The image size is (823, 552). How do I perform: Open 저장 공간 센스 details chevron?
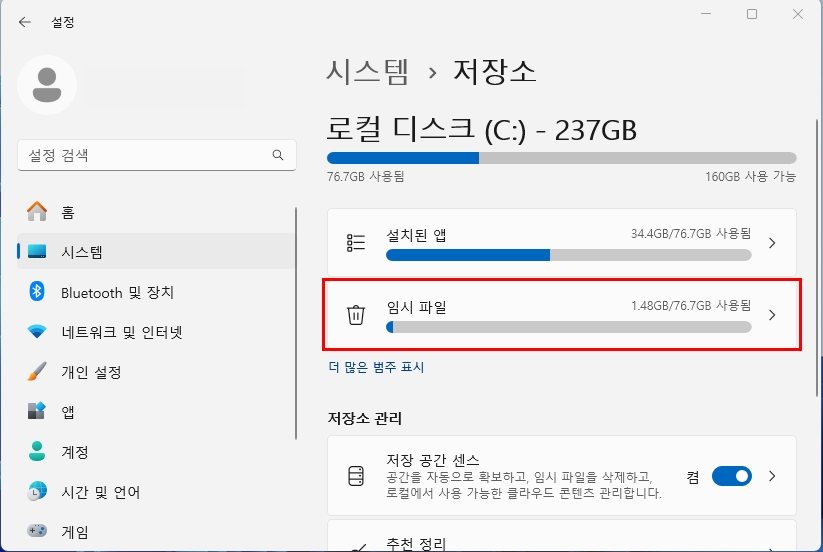click(x=772, y=476)
